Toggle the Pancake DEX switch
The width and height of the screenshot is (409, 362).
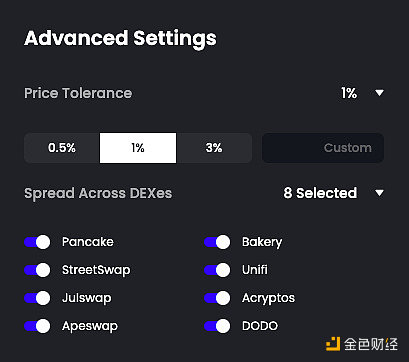tap(37, 242)
